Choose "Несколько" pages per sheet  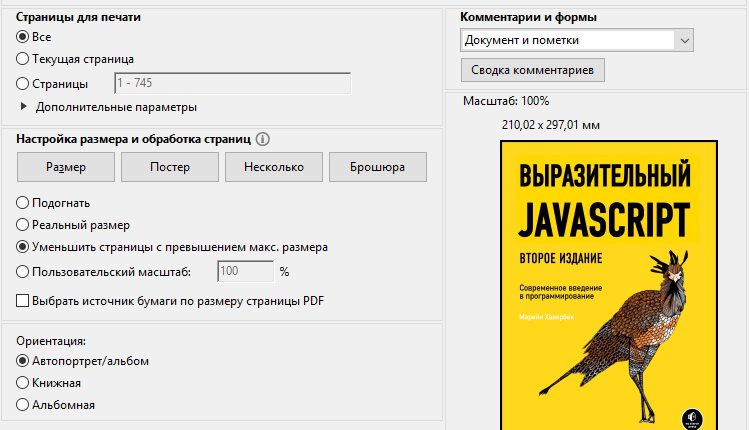pos(274,167)
